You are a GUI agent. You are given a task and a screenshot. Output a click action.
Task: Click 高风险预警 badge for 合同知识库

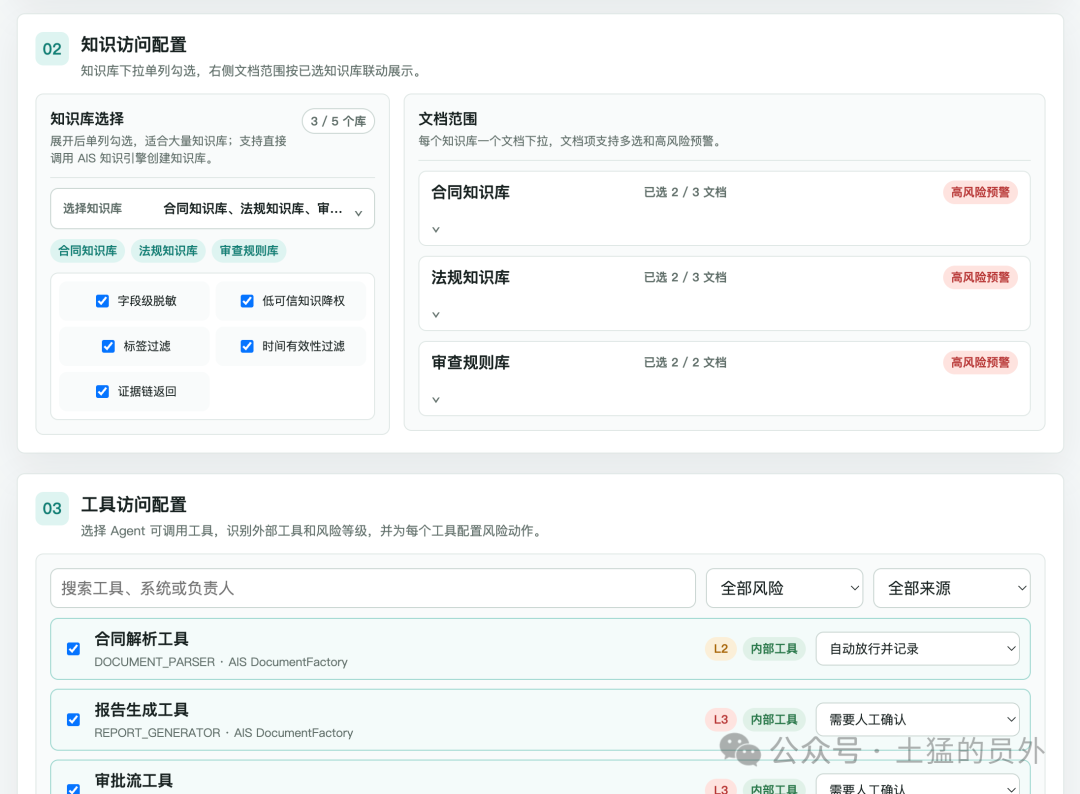[980, 192]
